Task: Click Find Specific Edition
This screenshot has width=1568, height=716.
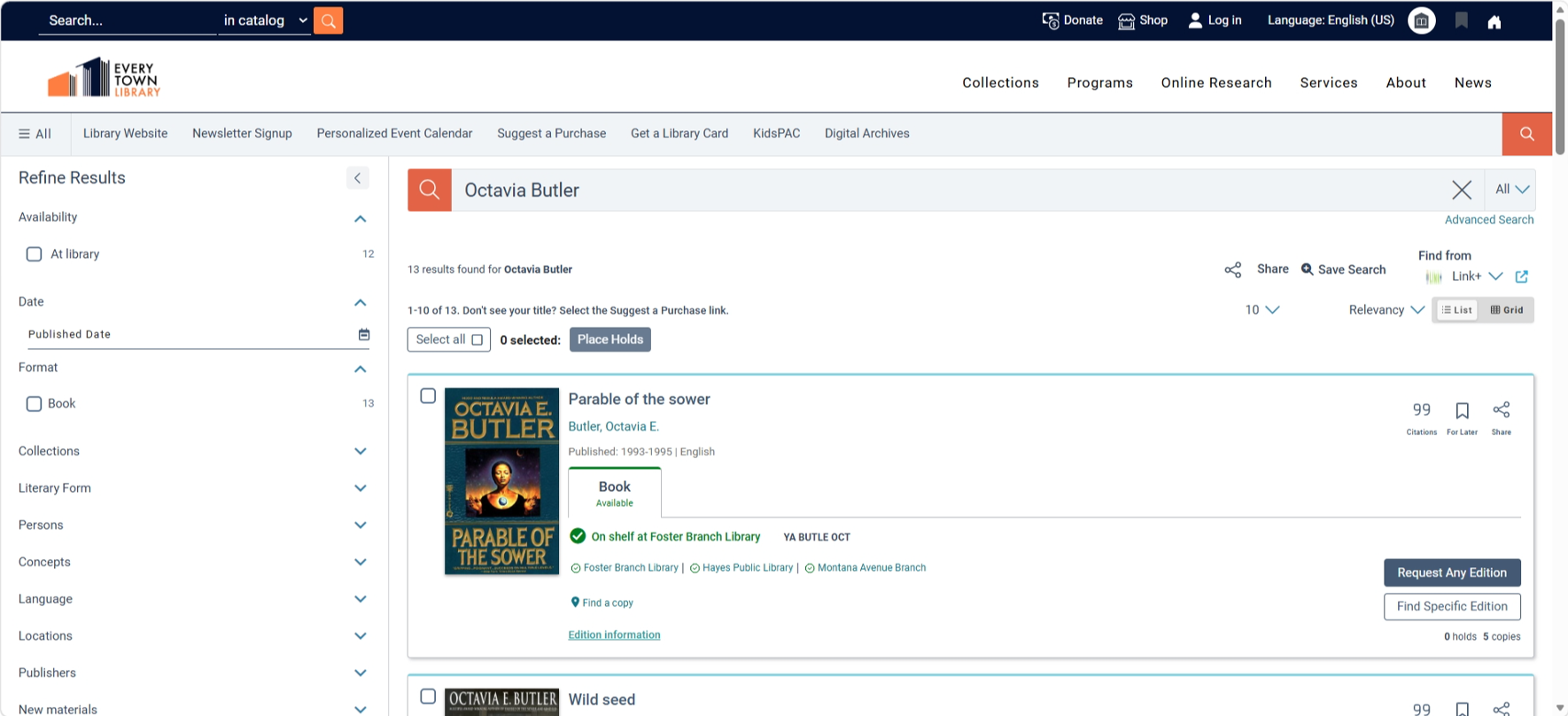Action: tap(1452, 606)
